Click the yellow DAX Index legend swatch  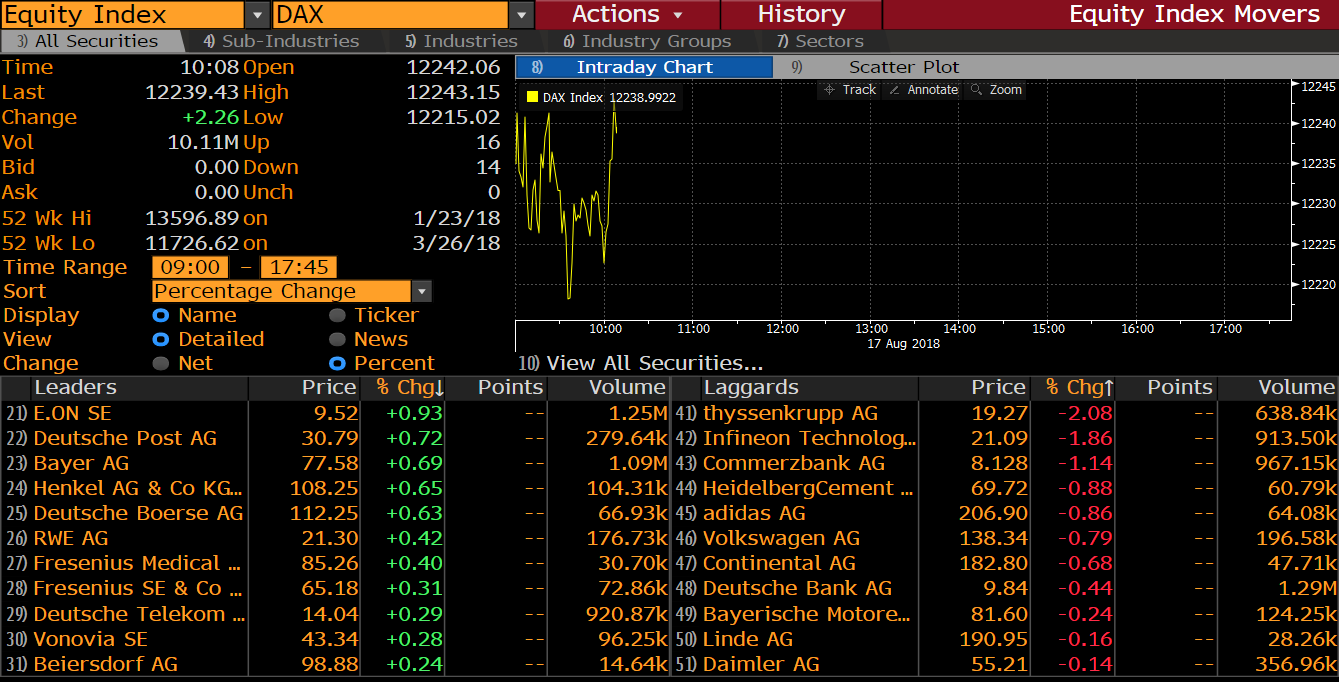pos(532,98)
